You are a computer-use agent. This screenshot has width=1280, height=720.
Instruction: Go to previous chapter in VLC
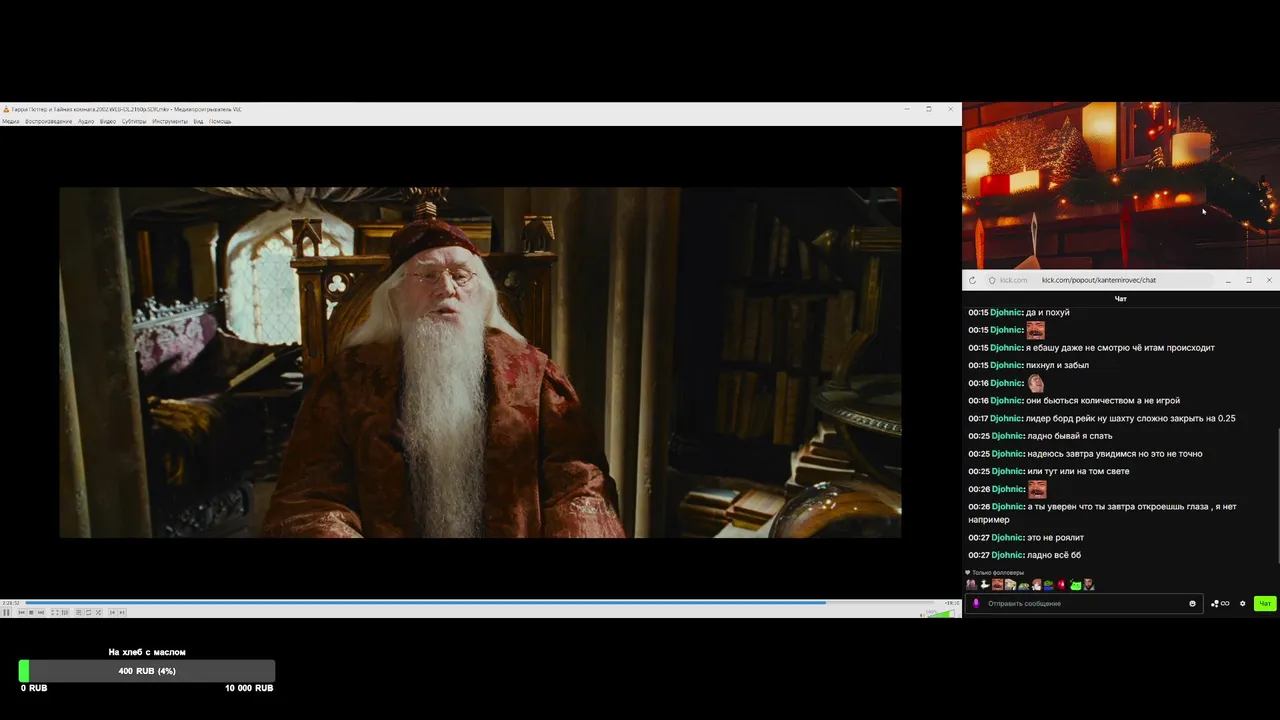tap(112, 612)
